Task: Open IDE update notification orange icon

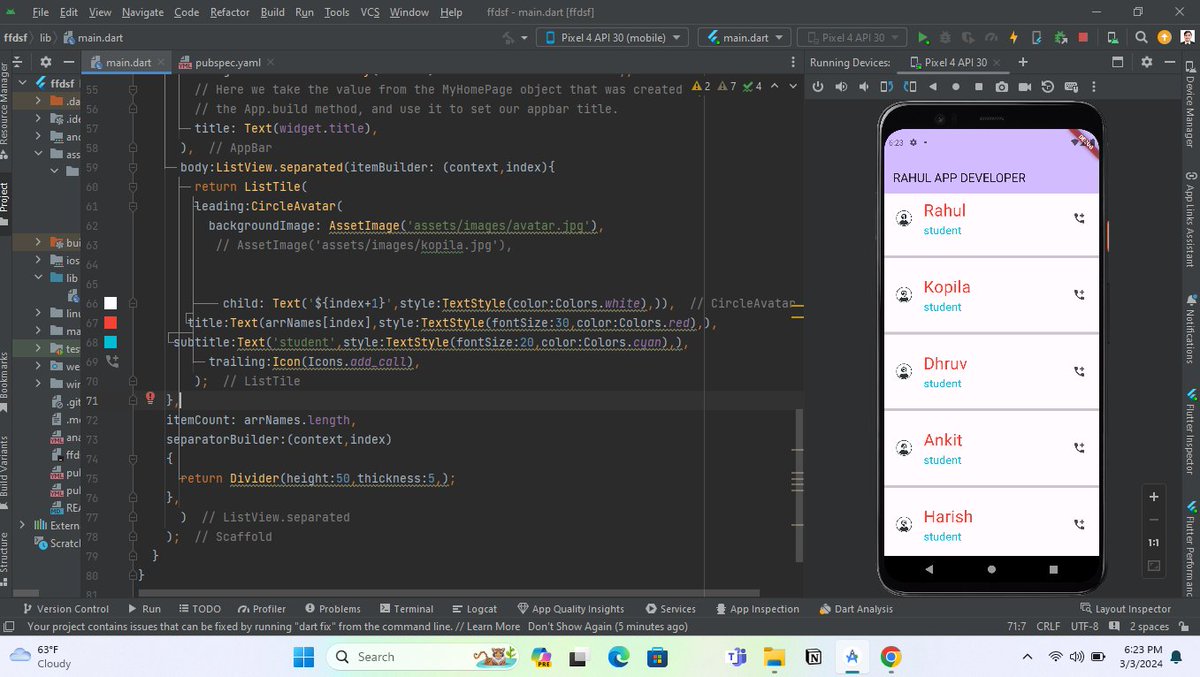Action: tap(1163, 38)
